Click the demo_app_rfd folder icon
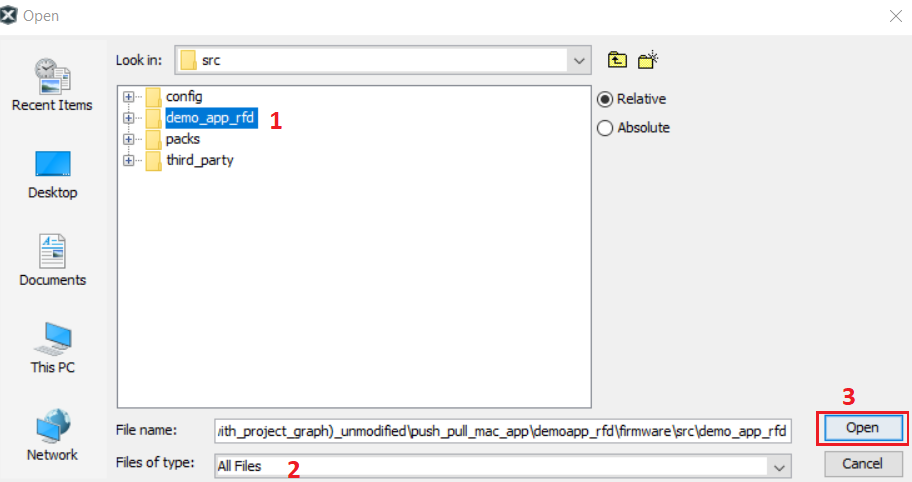Image resolution: width=912 pixels, height=482 pixels. point(154,118)
